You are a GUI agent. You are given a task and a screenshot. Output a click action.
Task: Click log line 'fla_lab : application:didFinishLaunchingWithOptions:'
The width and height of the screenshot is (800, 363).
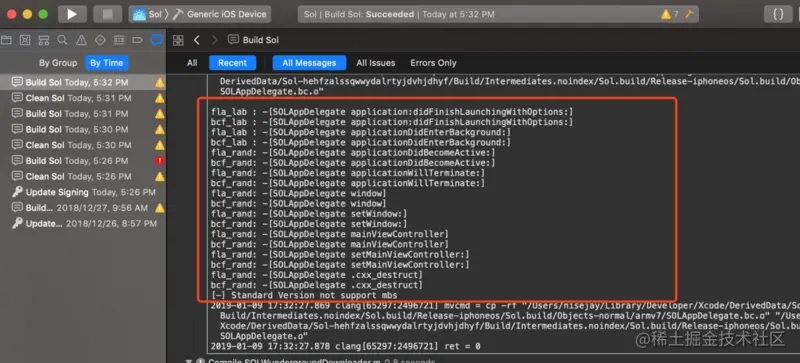(392, 111)
